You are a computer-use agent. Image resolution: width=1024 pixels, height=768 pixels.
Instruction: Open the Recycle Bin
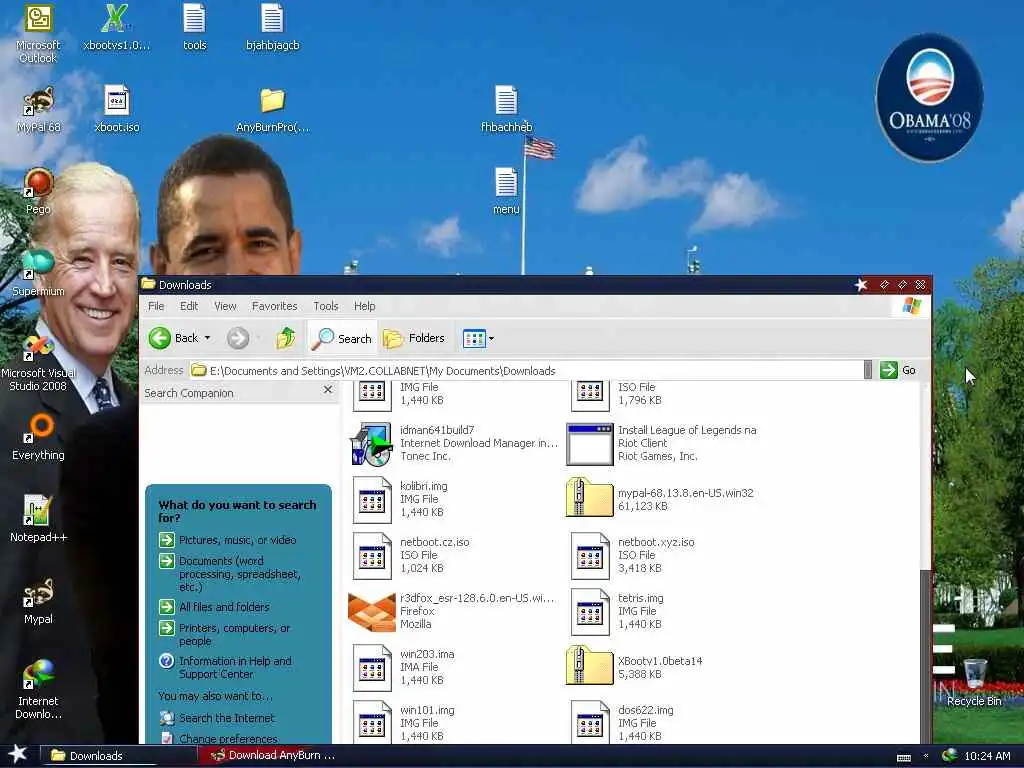tap(974, 682)
